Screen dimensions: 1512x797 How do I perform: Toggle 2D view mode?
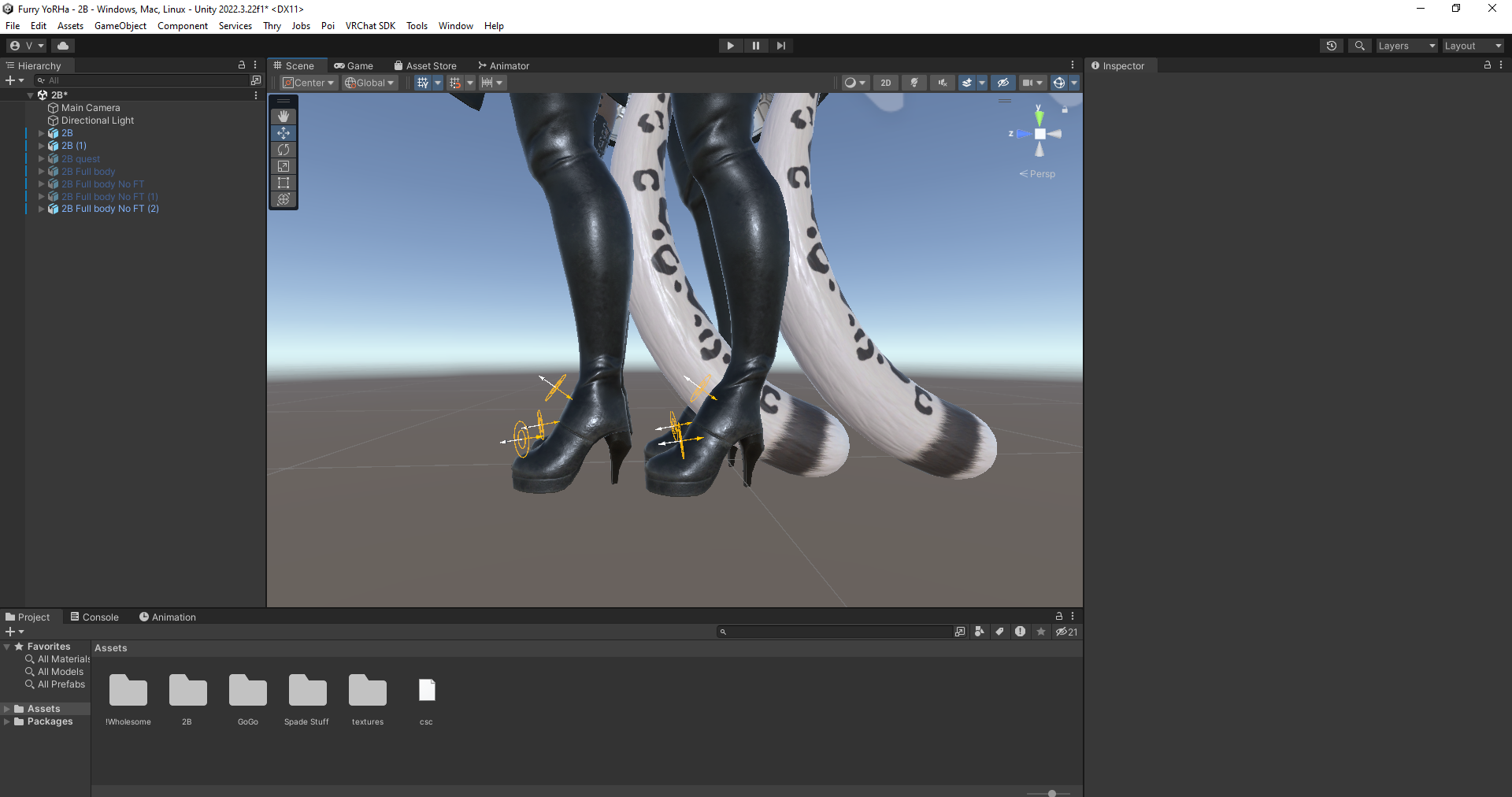(886, 83)
